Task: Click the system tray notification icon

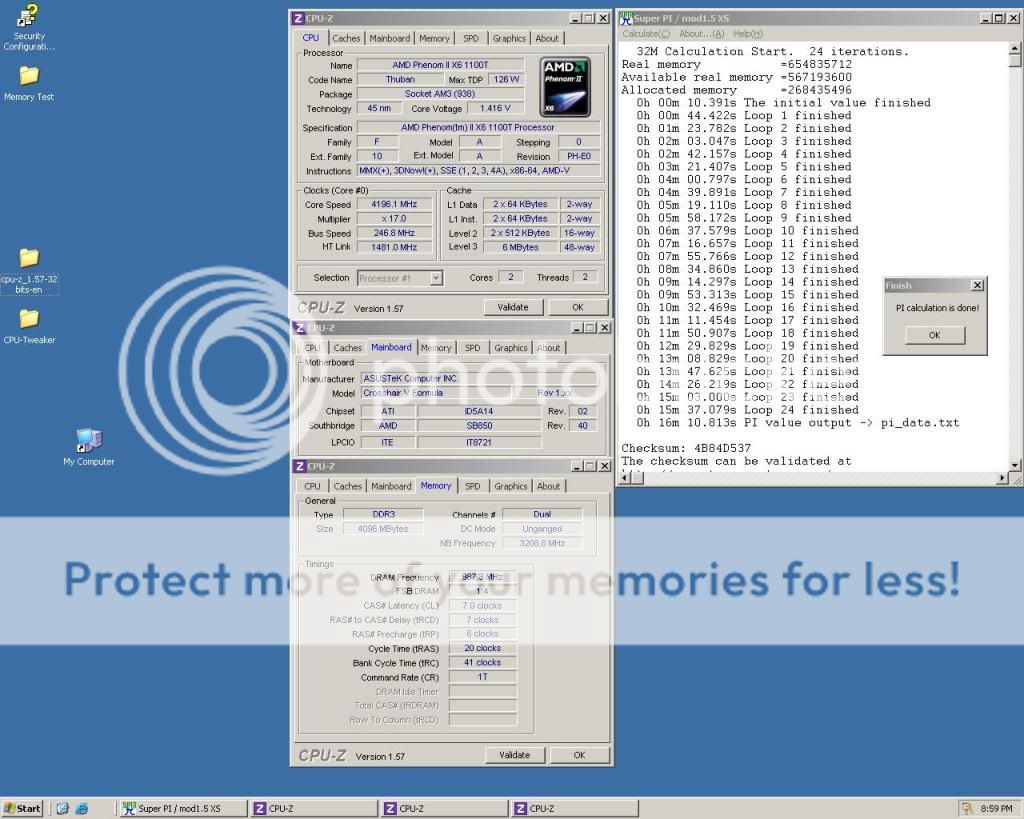Action: (967, 808)
